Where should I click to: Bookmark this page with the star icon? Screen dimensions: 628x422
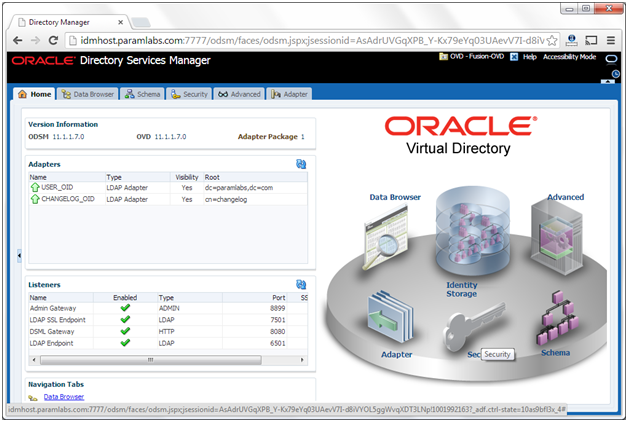[x=552, y=40]
